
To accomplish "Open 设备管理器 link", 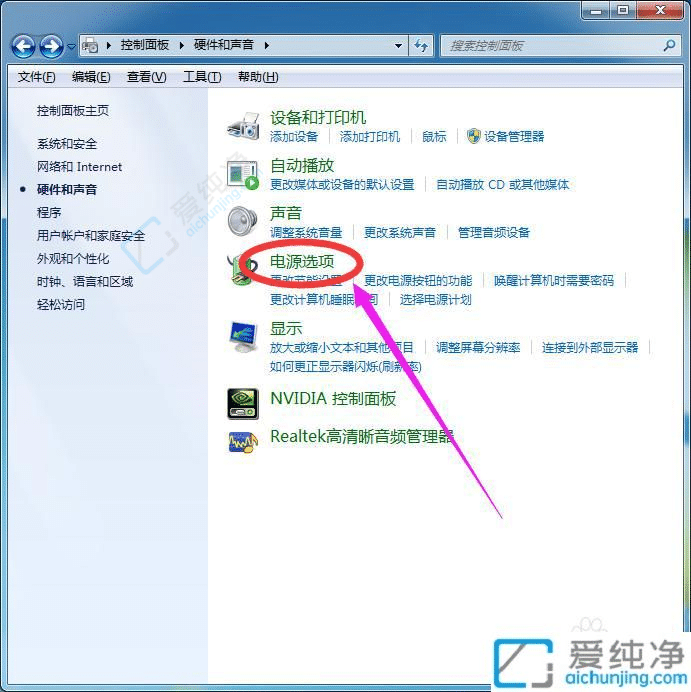I will 514,136.
